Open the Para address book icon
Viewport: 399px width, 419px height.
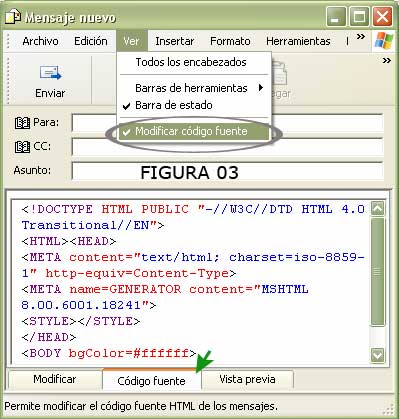[22, 123]
